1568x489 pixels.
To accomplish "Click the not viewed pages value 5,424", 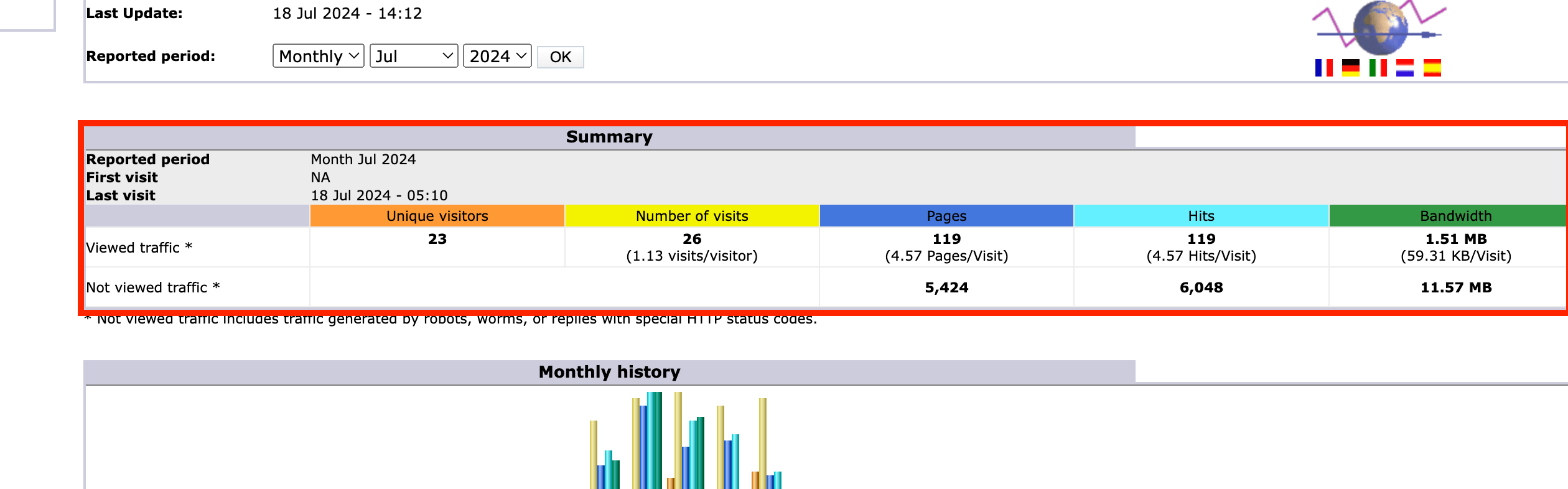I will [946, 287].
